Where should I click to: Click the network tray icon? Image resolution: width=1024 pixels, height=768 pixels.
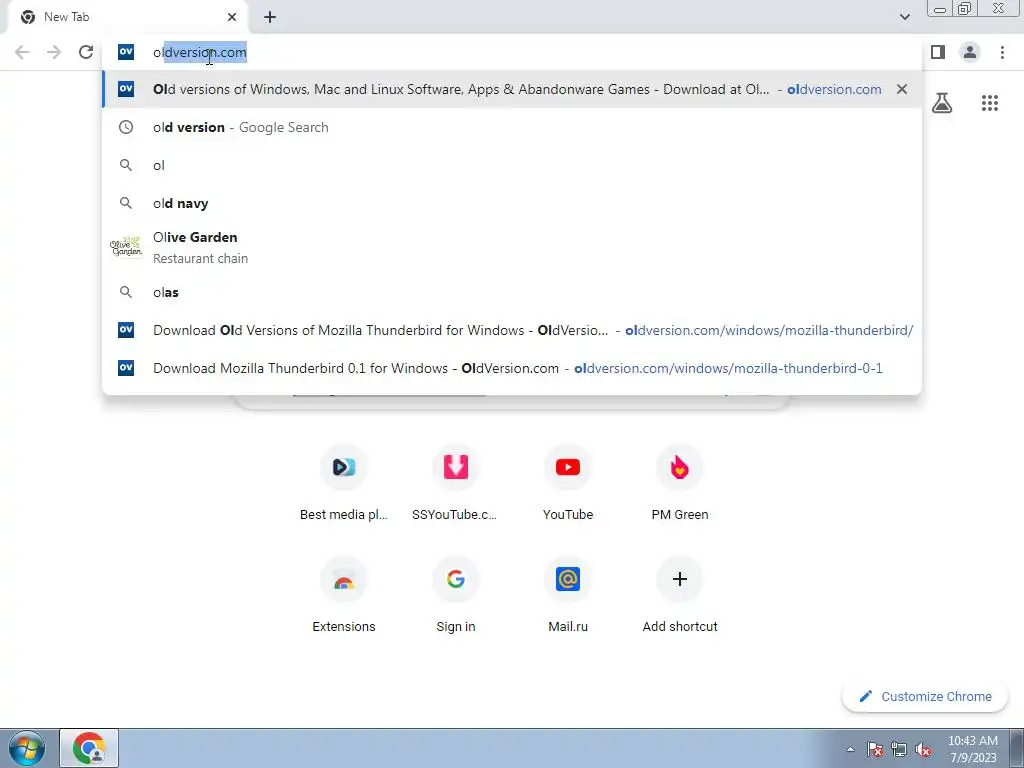pyautogui.click(x=899, y=749)
